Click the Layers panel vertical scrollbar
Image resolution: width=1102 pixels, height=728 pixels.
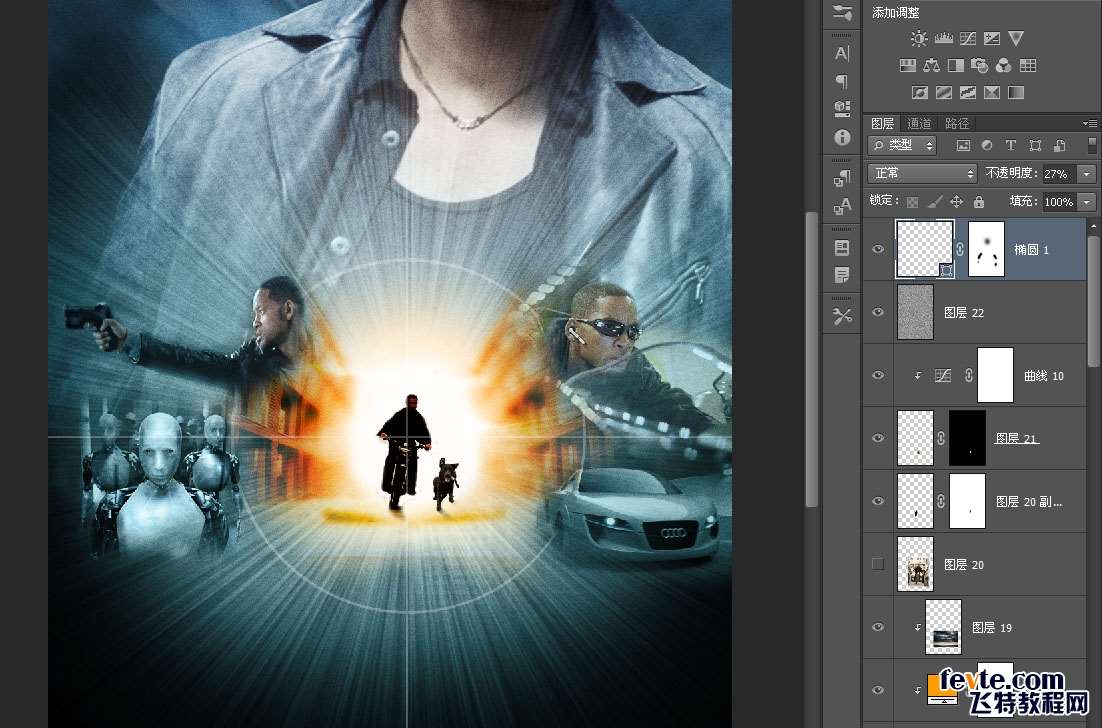[x=1093, y=302]
